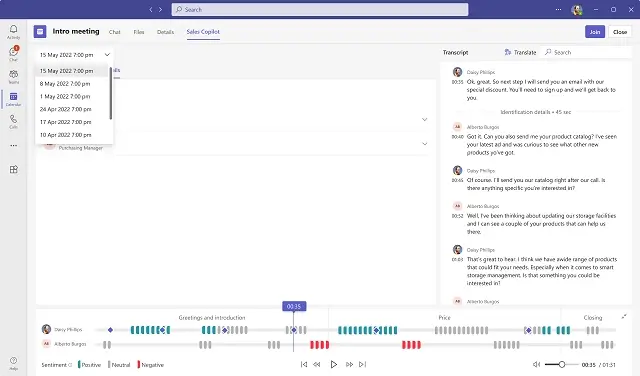Click the top Teams search box
This screenshot has width=640, height=376.
coord(320,9)
